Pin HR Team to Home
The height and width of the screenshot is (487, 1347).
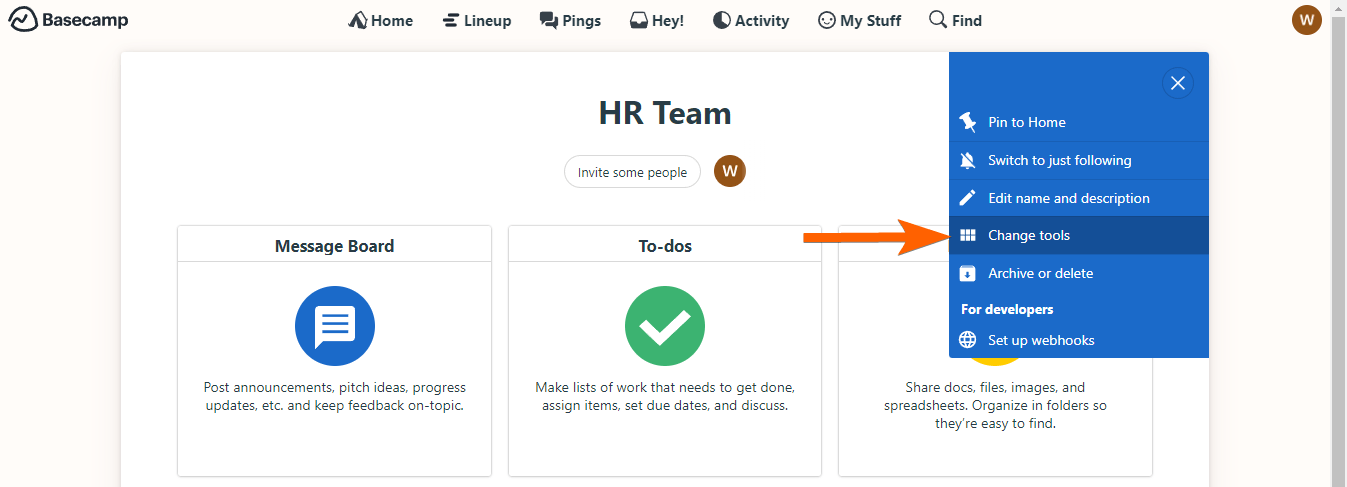pos(1026,122)
